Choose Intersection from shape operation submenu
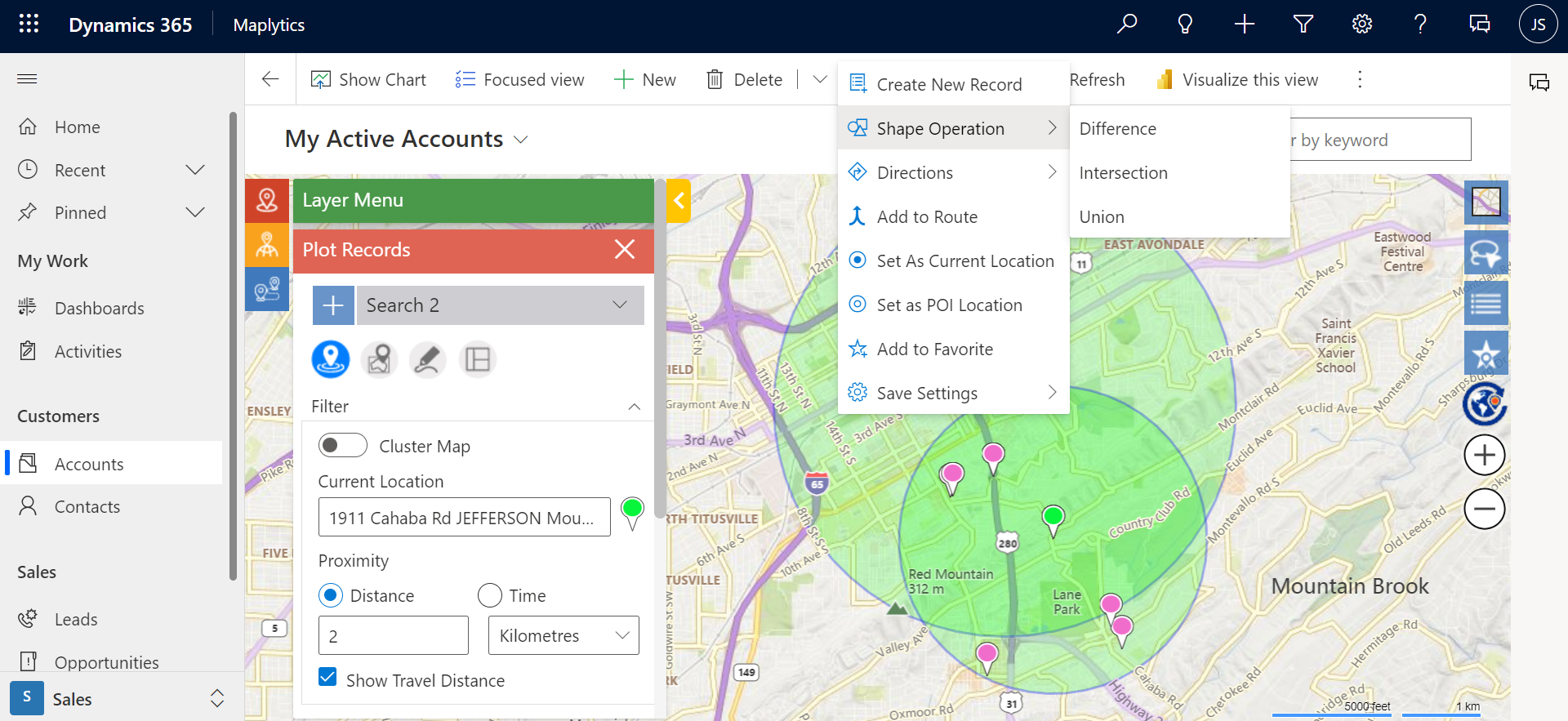 [1123, 173]
